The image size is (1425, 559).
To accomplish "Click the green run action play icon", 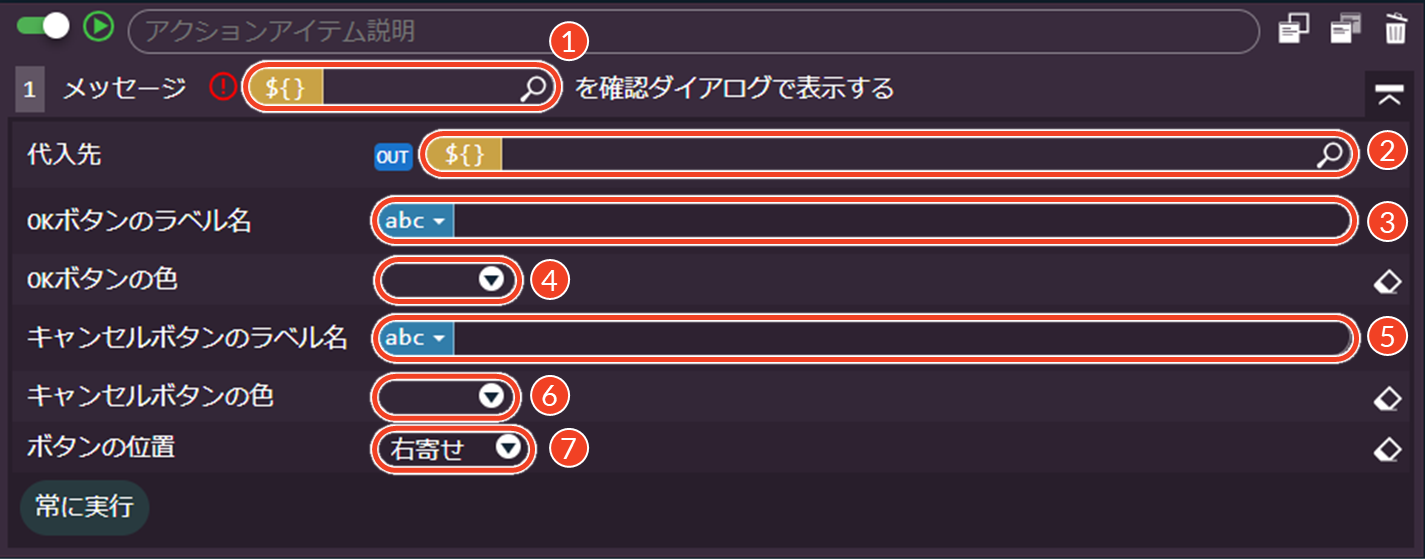I will click(98, 27).
